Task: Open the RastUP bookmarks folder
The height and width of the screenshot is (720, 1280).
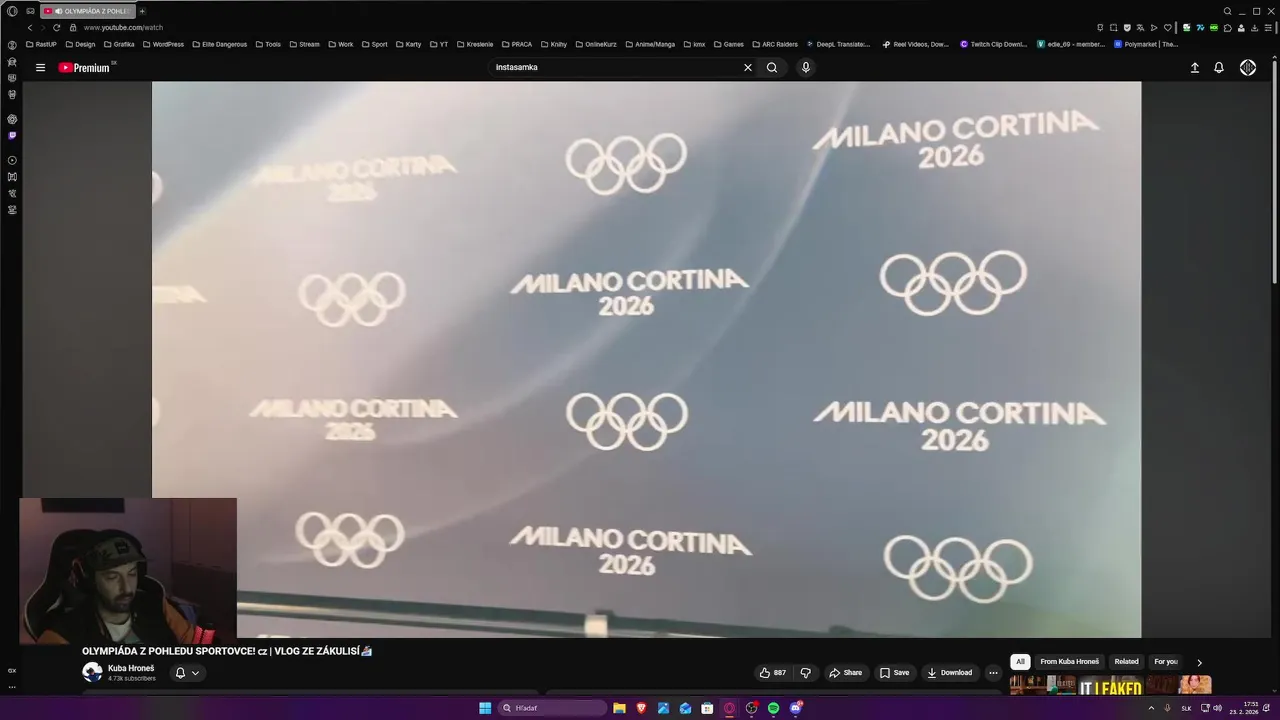Action: (41, 45)
